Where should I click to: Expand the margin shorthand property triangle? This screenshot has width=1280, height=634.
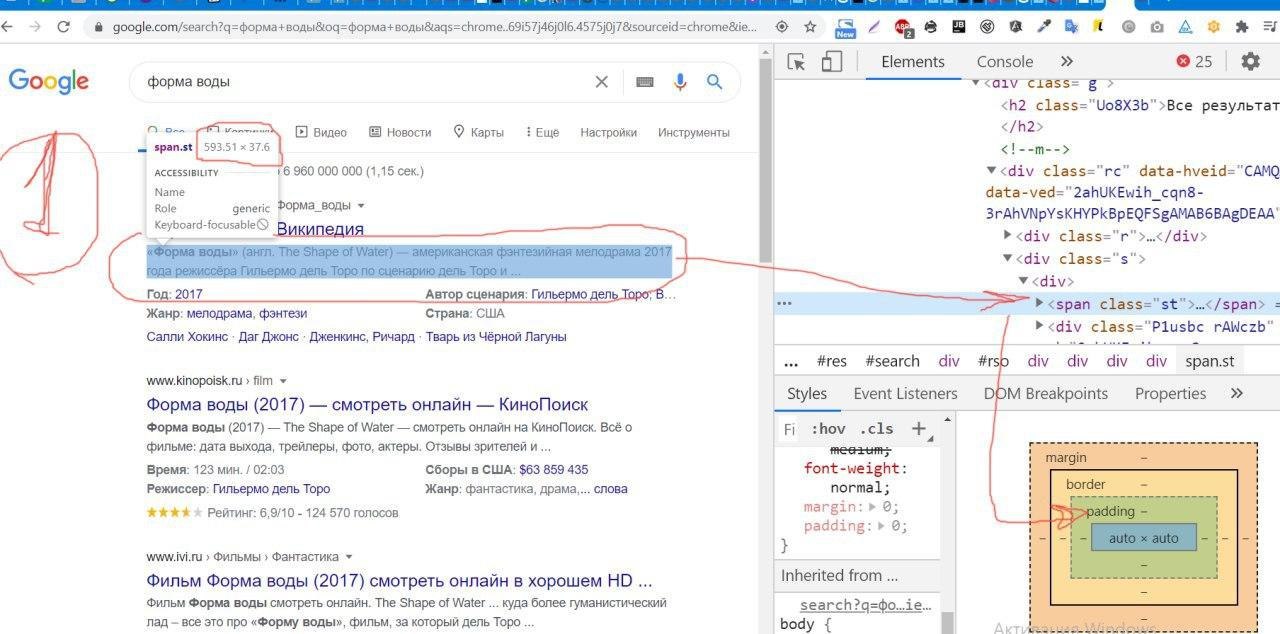click(872, 507)
